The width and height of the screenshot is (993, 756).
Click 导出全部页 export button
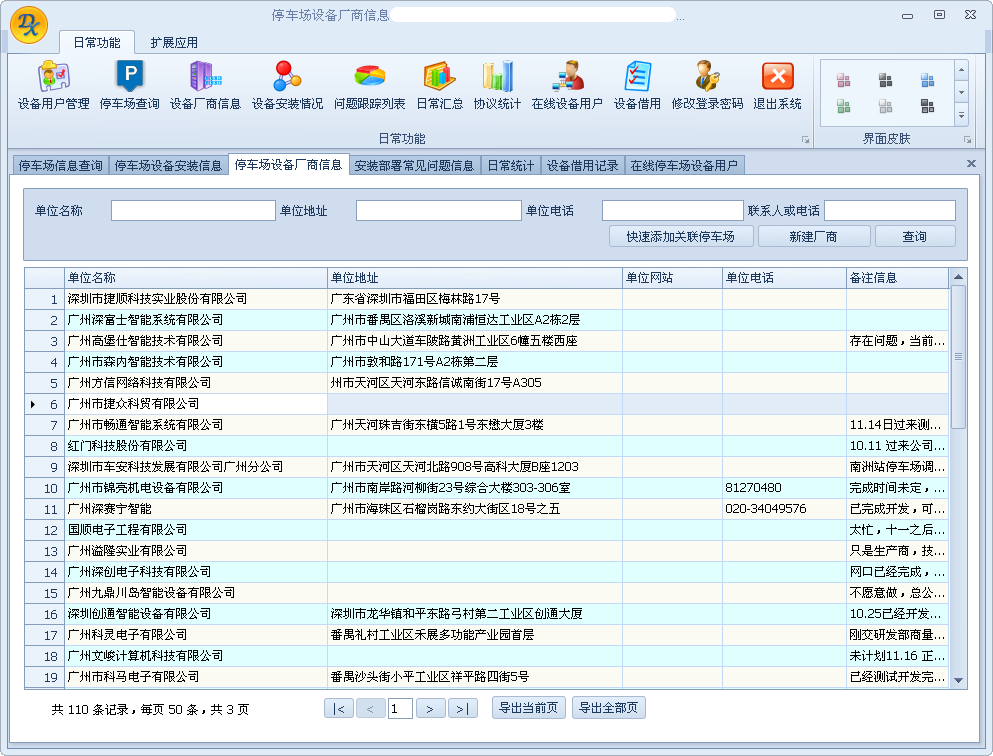tap(609, 708)
